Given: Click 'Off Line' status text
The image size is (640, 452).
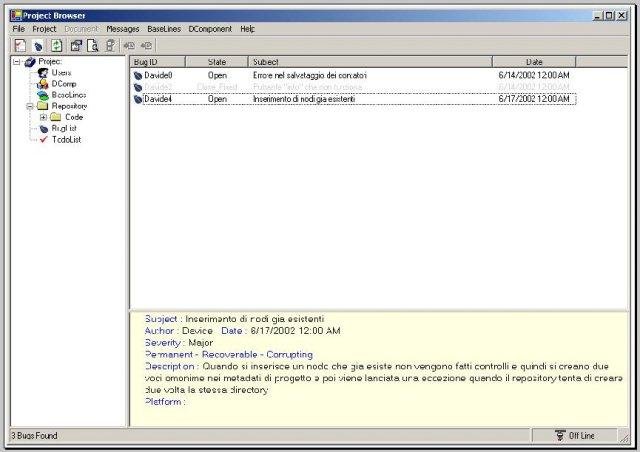Looking at the screenshot, I should [x=582, y=436].
